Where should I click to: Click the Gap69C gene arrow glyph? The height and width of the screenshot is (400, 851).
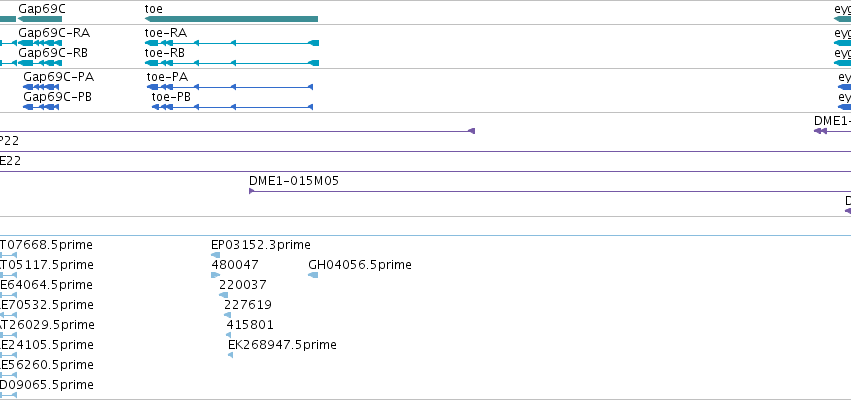[40, 19]
